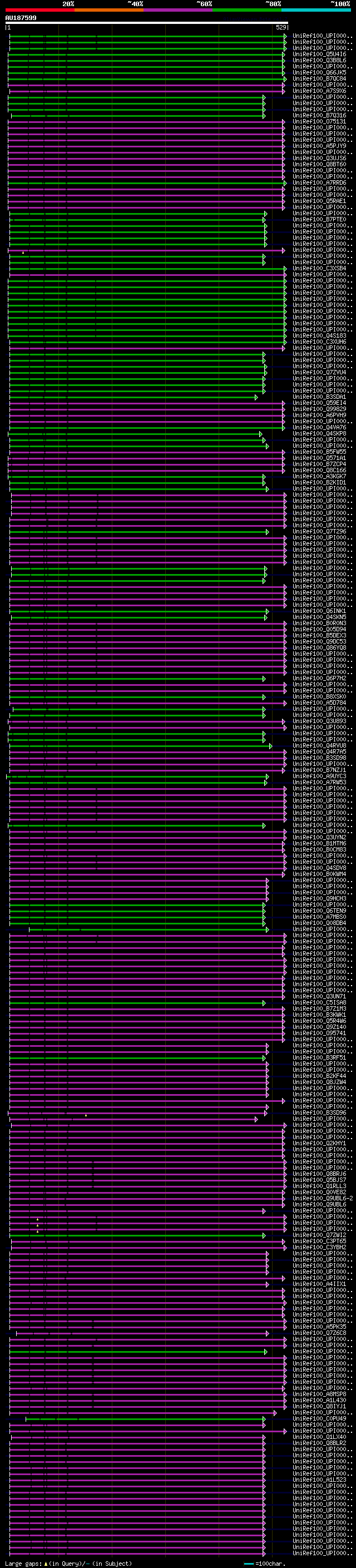
Task: Select the UniRef100_A3KGK7 label
Action: click(x=319, y=477)
